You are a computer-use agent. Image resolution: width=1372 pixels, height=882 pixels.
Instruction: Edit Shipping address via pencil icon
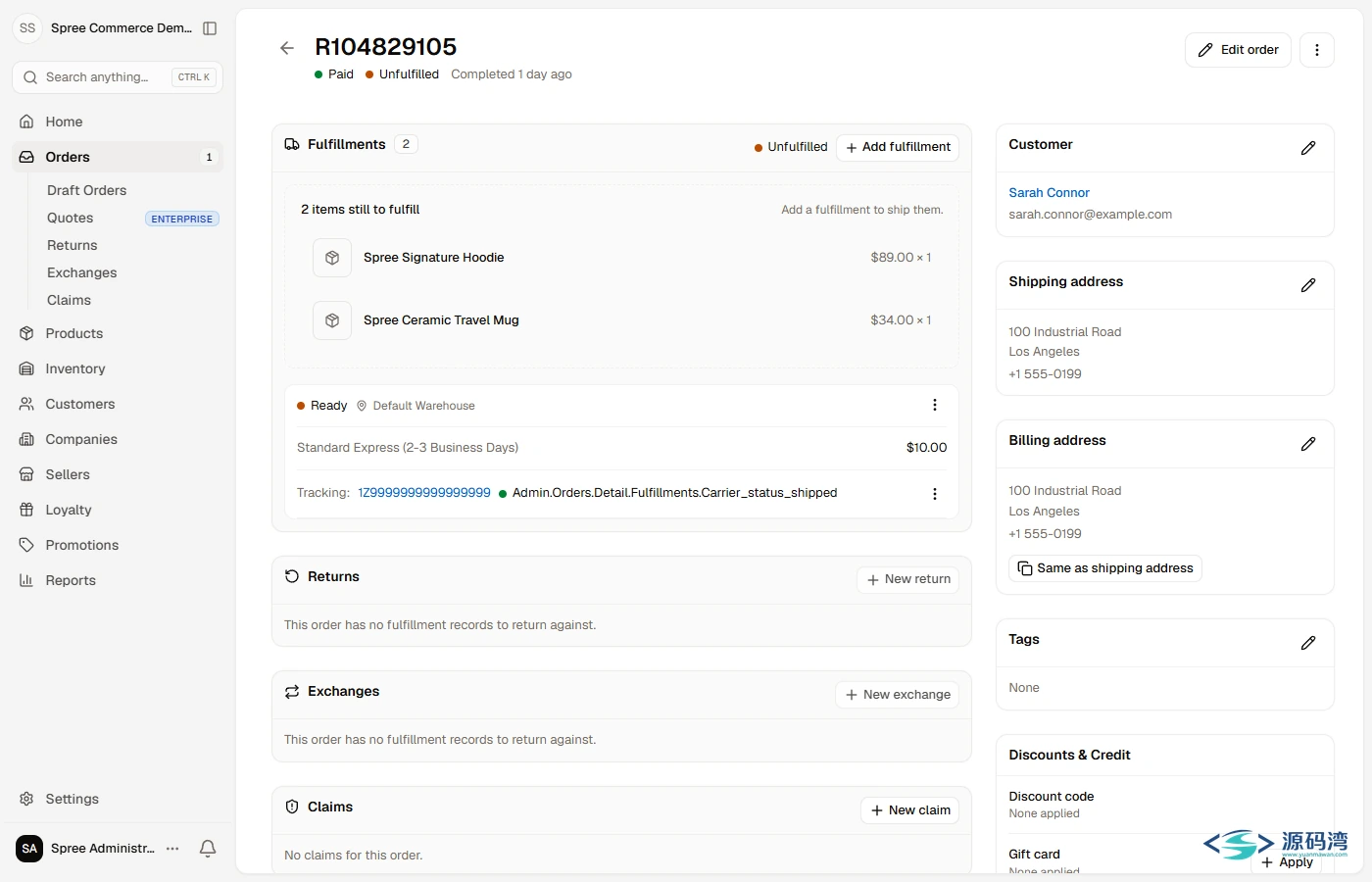click(x=1308, y=285)
